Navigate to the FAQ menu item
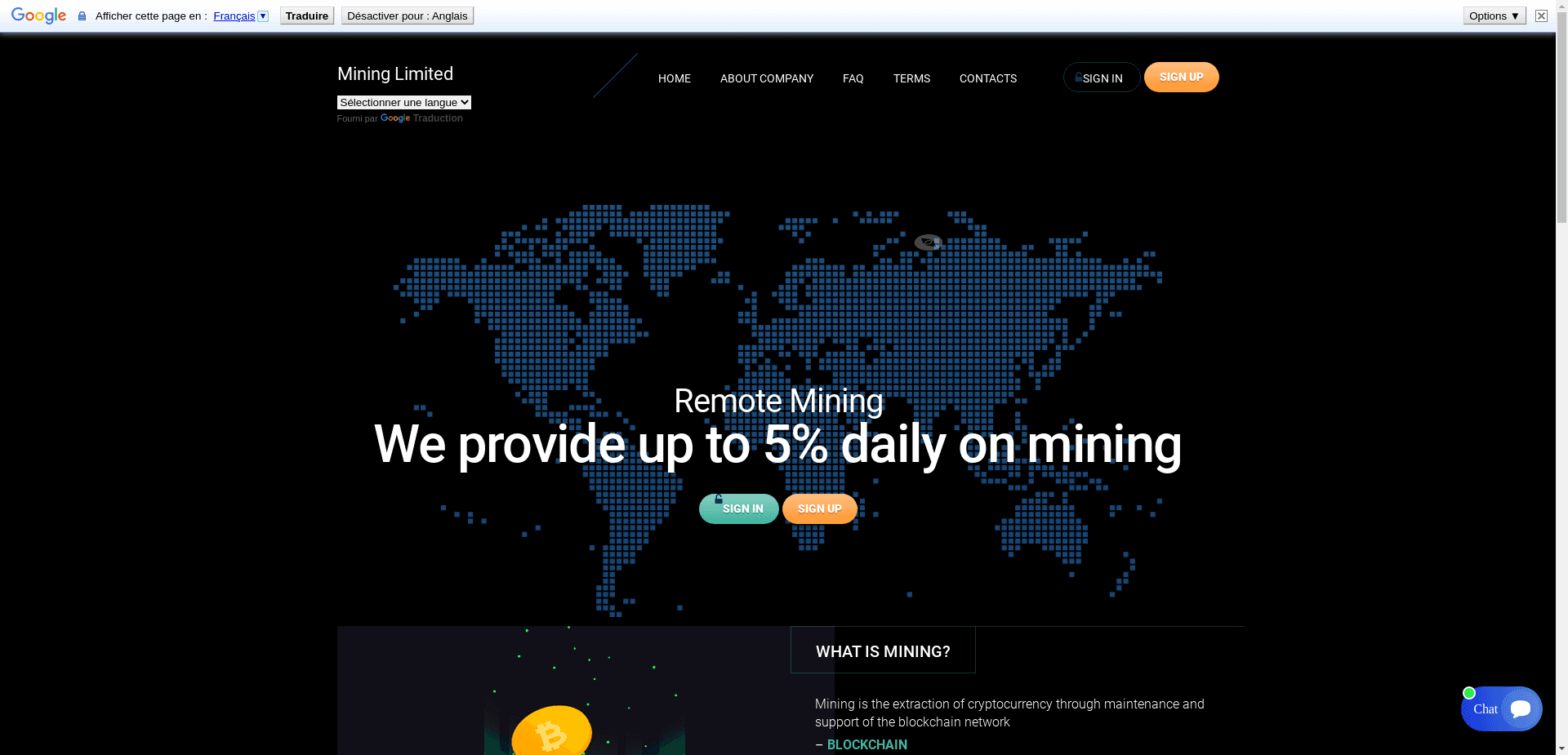 pos(853,78)
